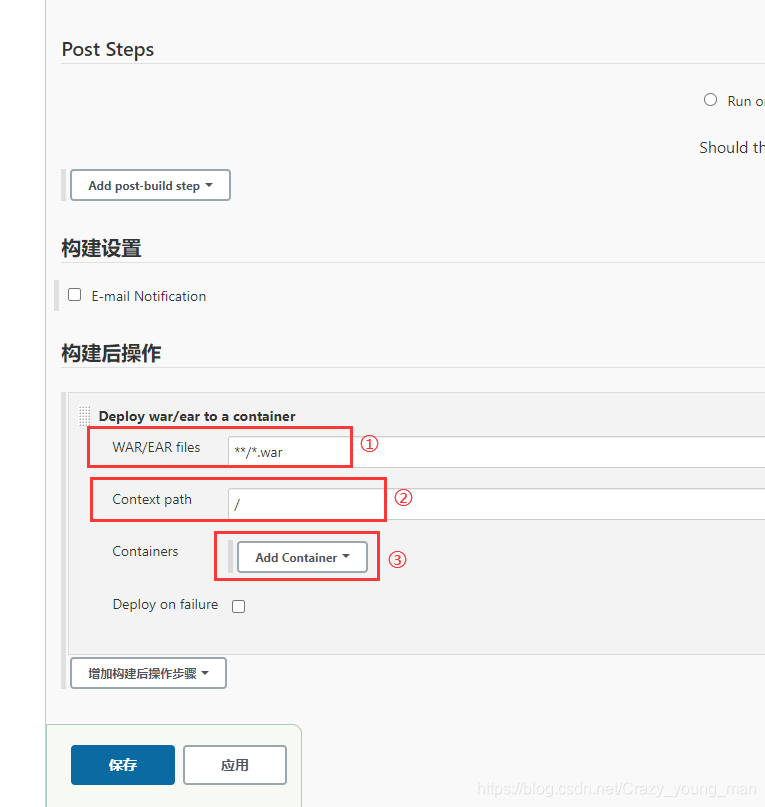Click the Post Steps heading
The height and width of the screenshot is (807, 765).
click(x=108, y=49)
